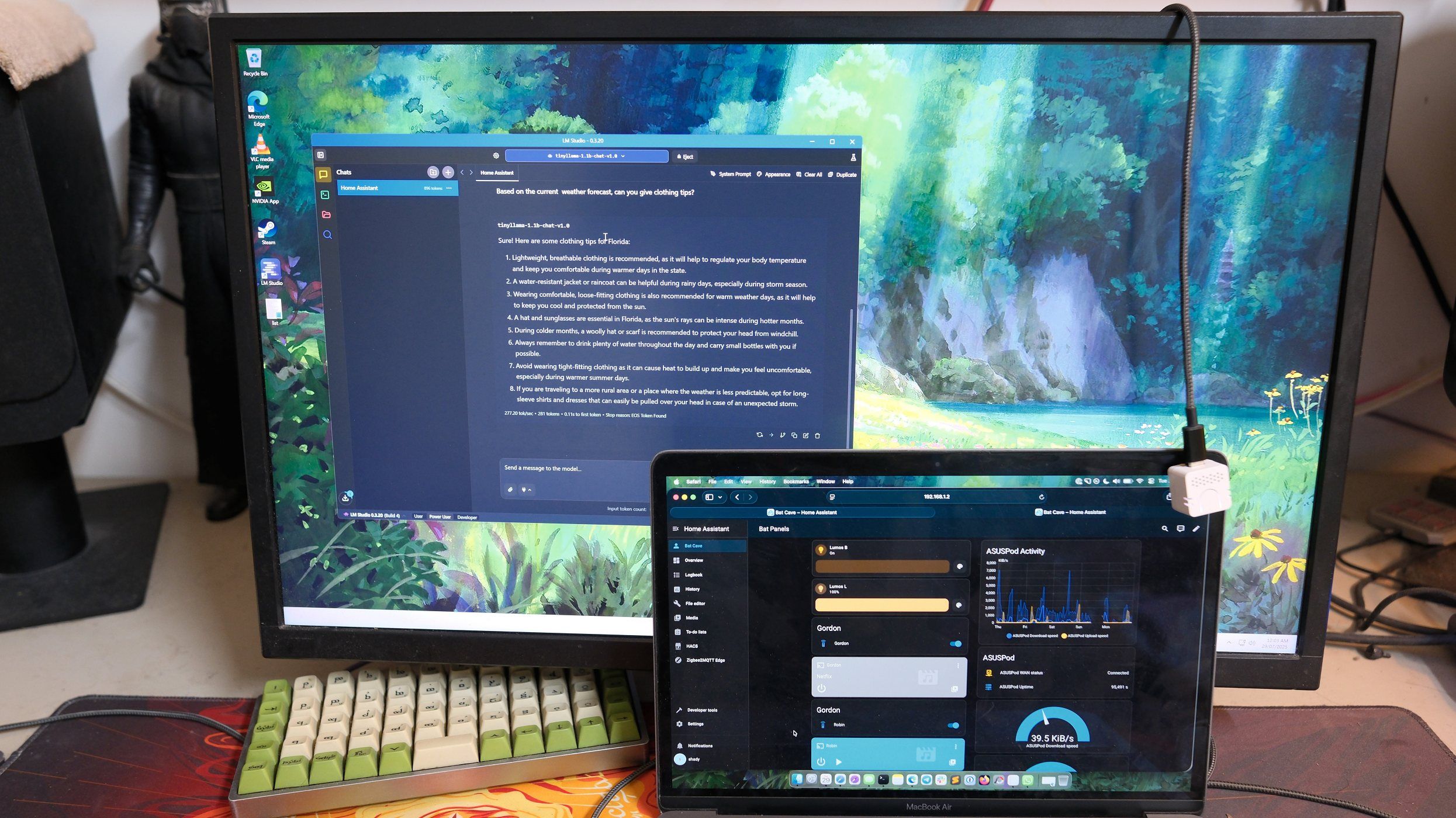Open the Discover search icon in LM Studio

328,235
